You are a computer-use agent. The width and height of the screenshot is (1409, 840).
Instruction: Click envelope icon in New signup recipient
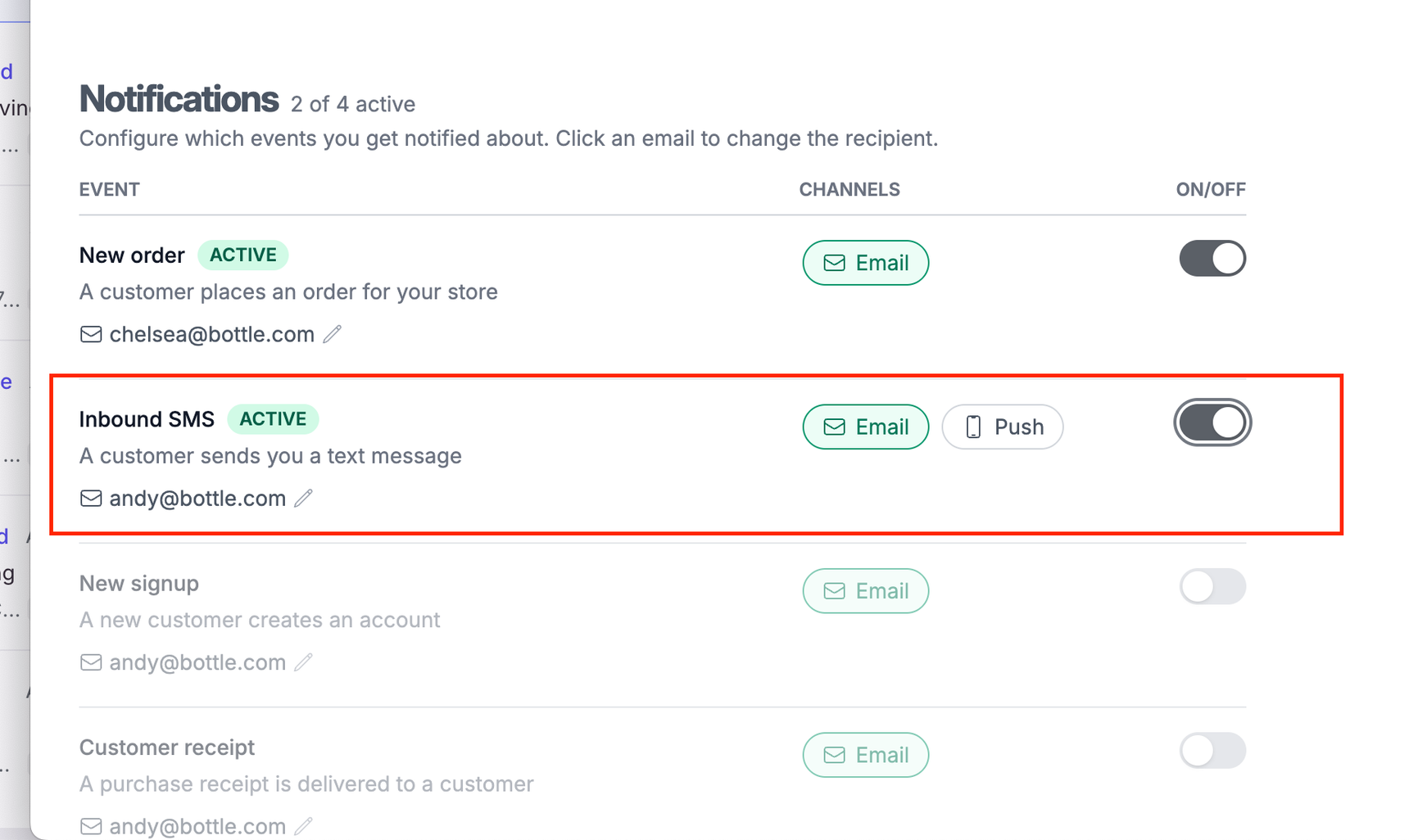tap(91, 662)
